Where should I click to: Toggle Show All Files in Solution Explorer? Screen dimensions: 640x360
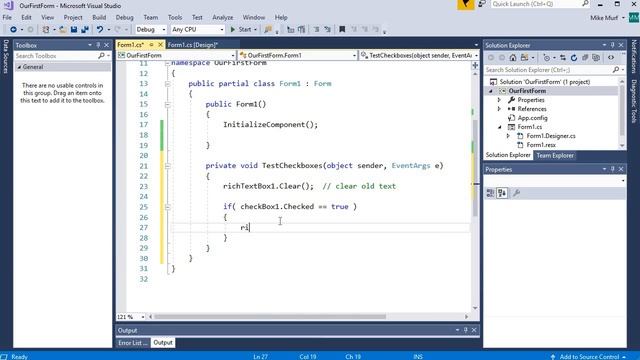tap(596, 58)
